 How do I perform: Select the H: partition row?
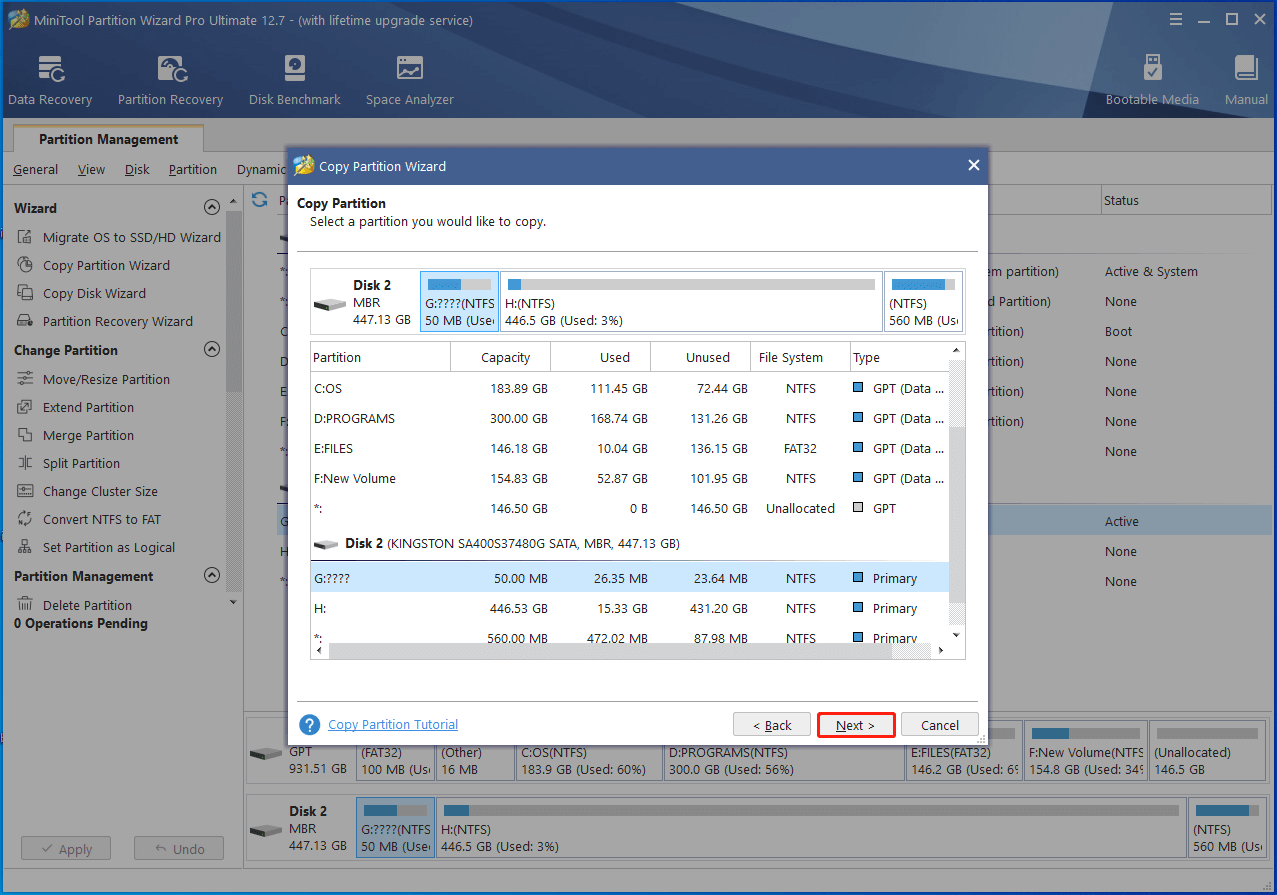pos(630,608)
